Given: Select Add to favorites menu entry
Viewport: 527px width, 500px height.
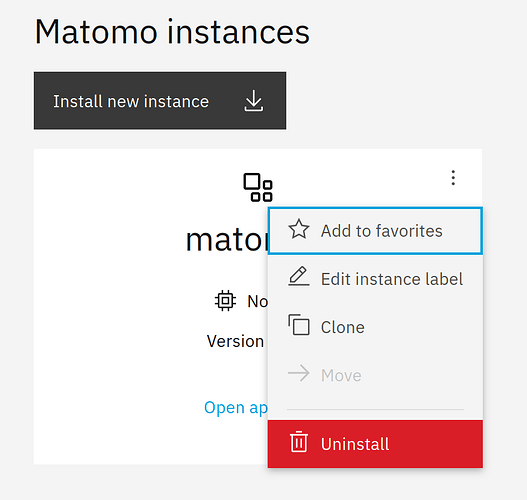Looking at the screenshot, I should (x=375, y=231).
